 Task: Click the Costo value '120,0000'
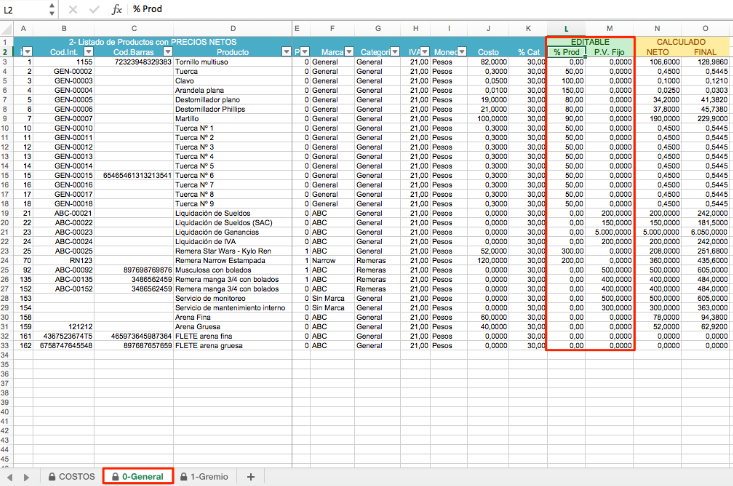point(488,260)
